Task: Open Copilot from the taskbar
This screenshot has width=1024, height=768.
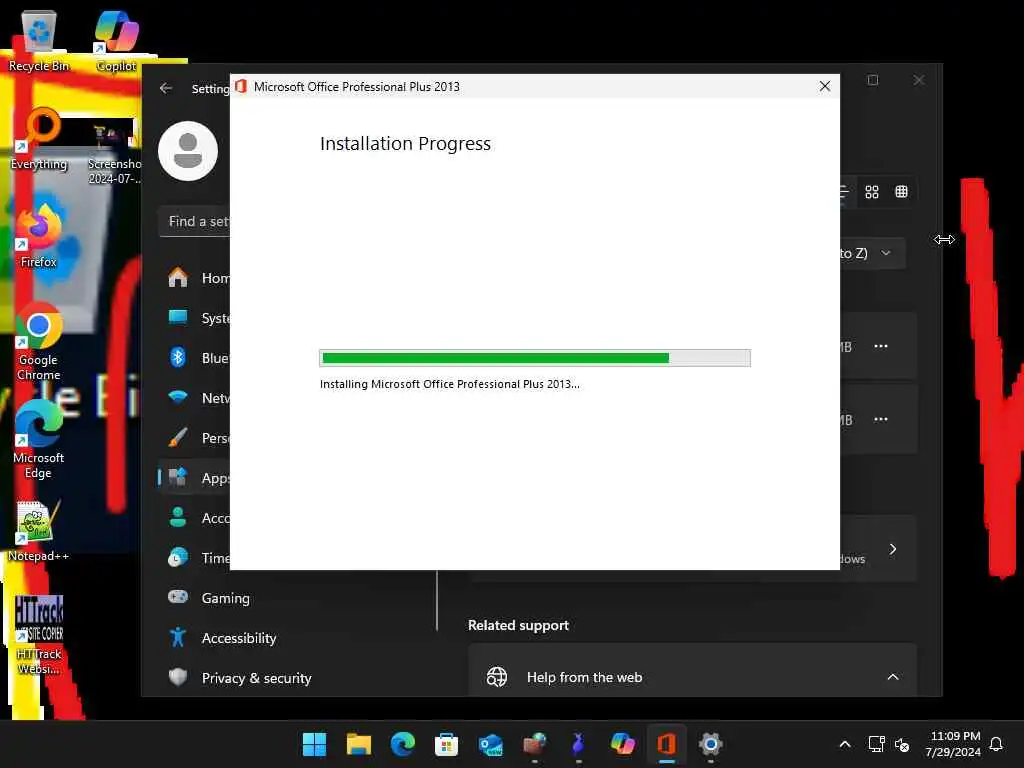Action: [x=622, y=744]
